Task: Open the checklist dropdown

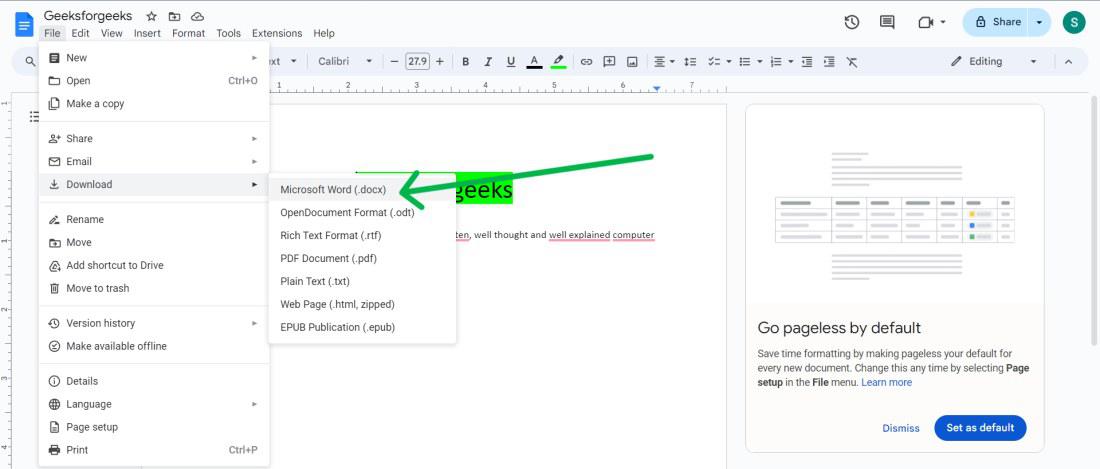Action: (720, 62)
